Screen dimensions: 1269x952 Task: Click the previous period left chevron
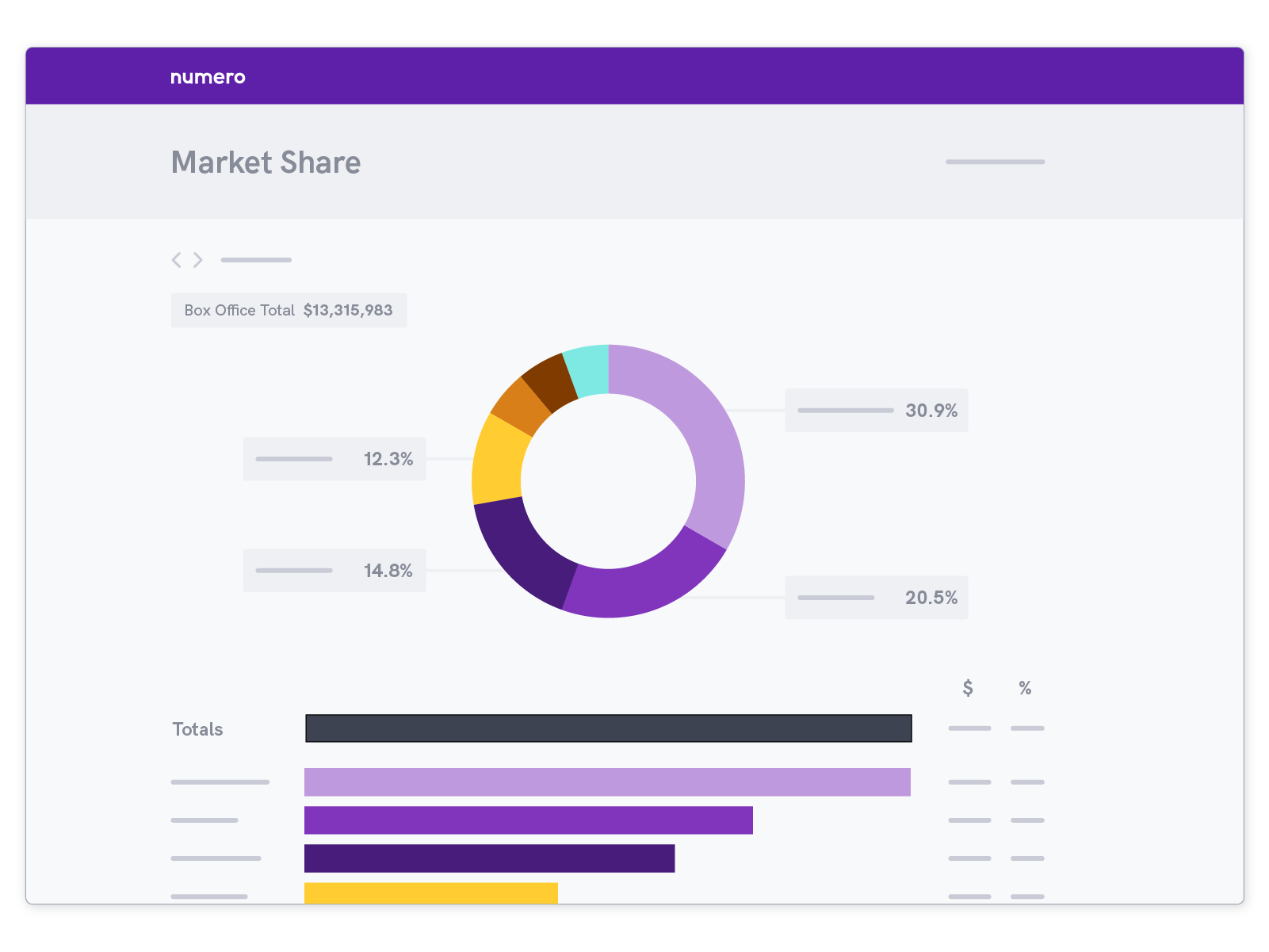click(x=176, y=260)
